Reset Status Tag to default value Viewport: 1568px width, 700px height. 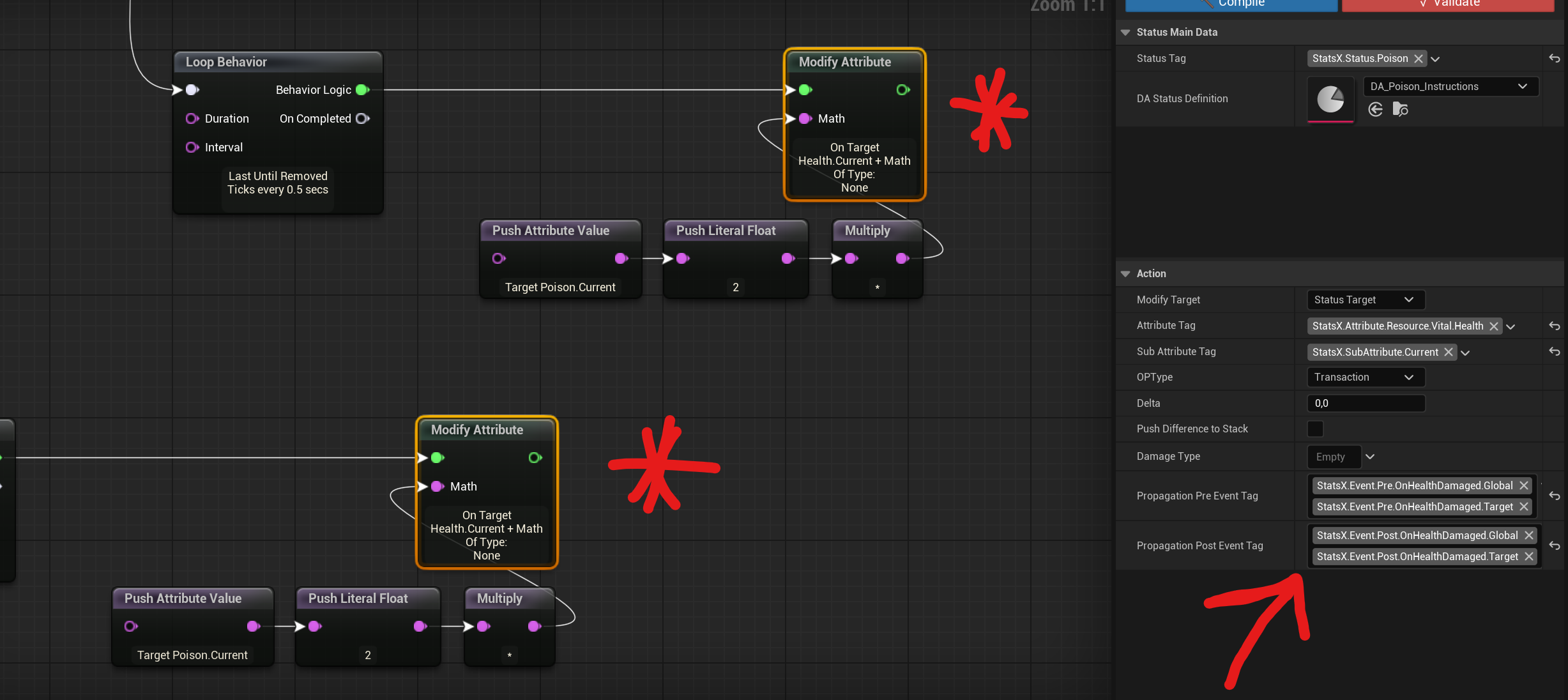(x=1554, y=59)
